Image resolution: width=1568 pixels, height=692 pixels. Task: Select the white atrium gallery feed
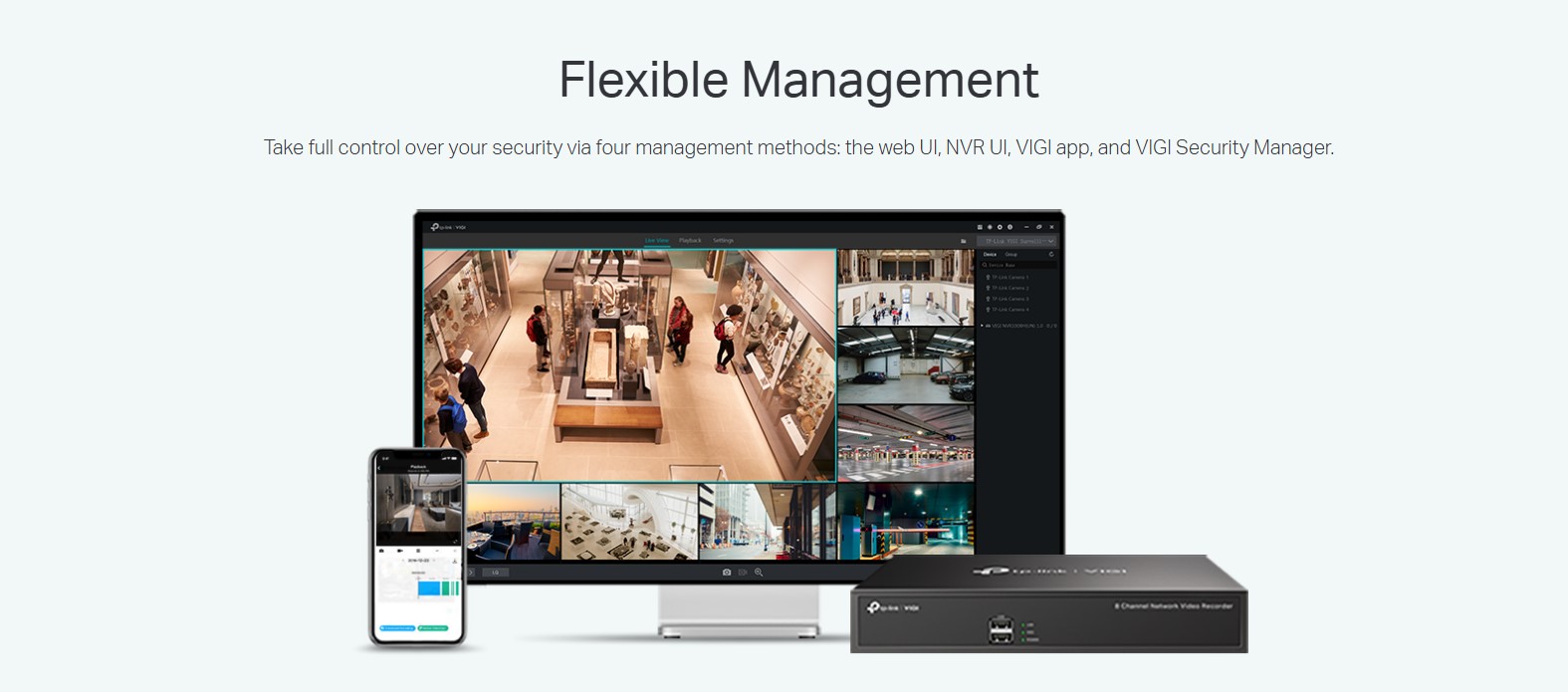629,522
